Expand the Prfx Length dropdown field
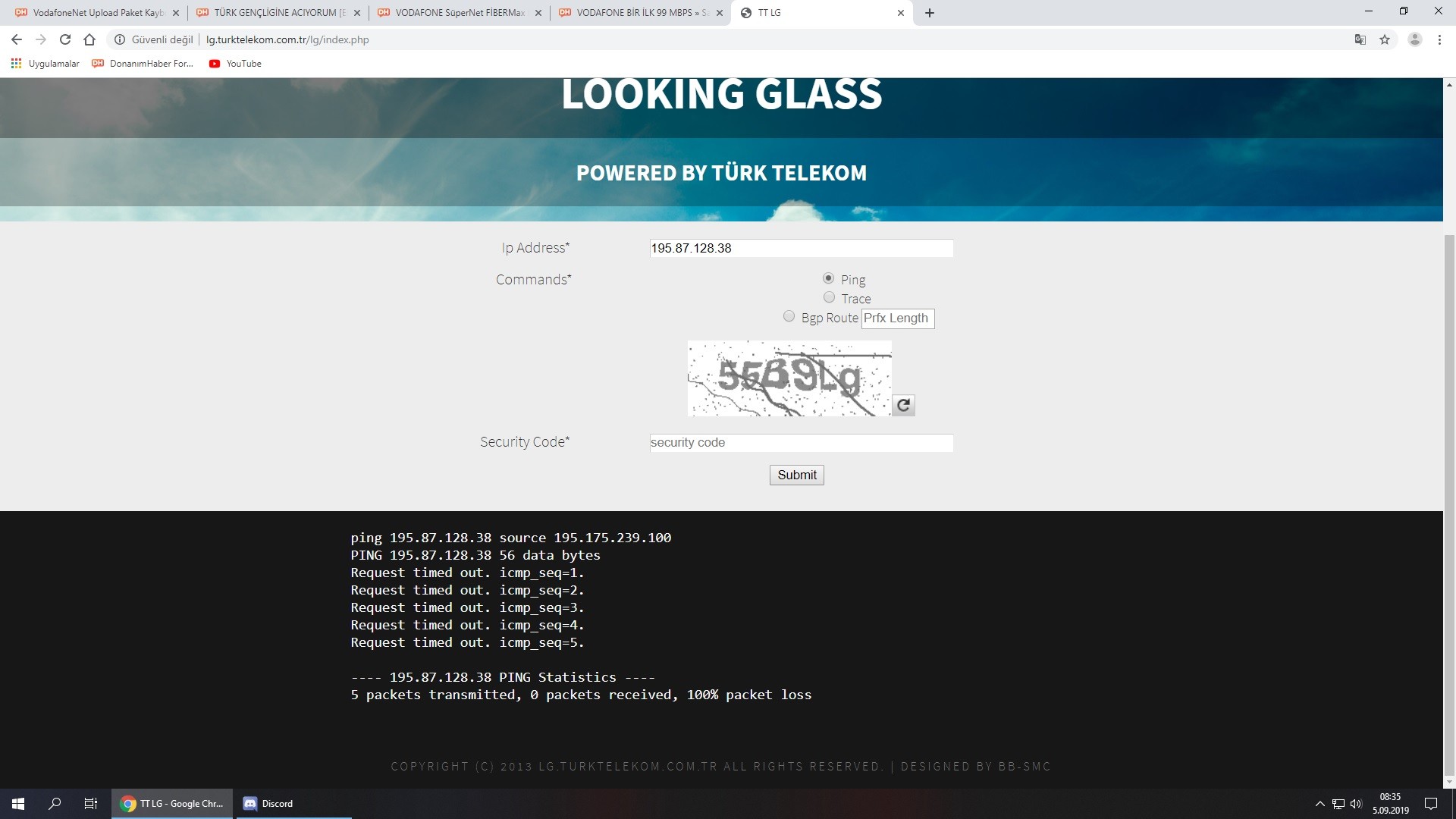Viewport: 1456px width, 819px height. [896, 318]
